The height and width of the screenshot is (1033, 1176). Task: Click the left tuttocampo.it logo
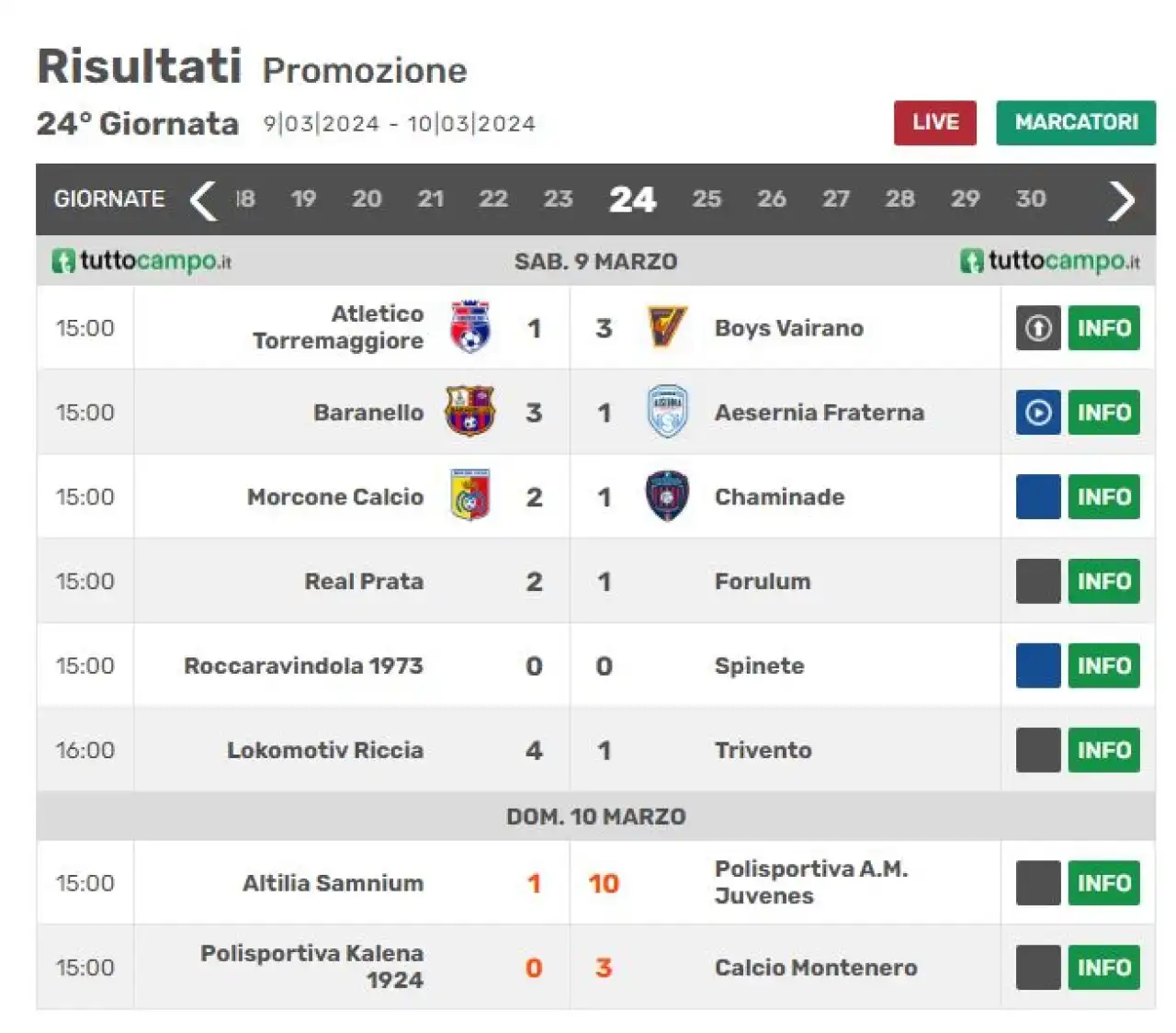click(141, 261)
